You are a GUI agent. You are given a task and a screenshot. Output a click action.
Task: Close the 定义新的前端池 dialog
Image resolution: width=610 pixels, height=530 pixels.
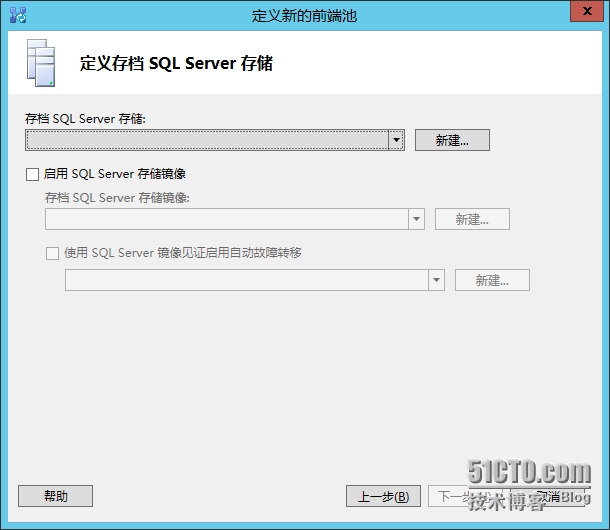click(587, 11)
